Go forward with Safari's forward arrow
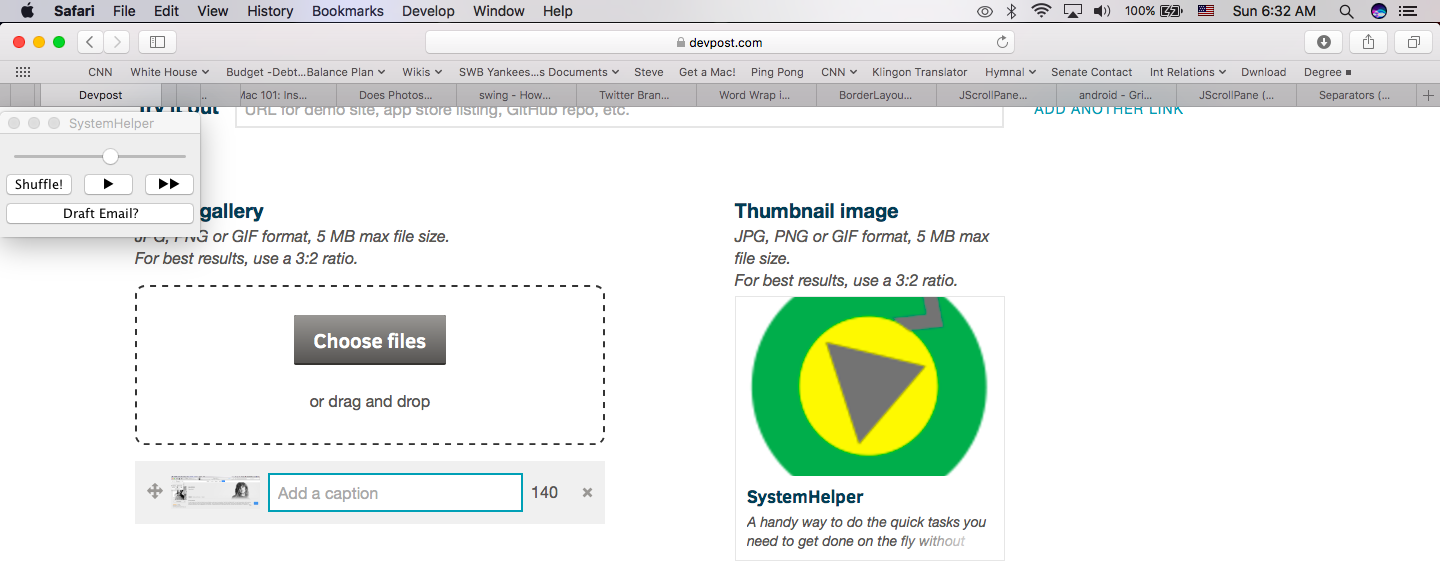This screenshot has height=573, width=1440. [117, 42]
